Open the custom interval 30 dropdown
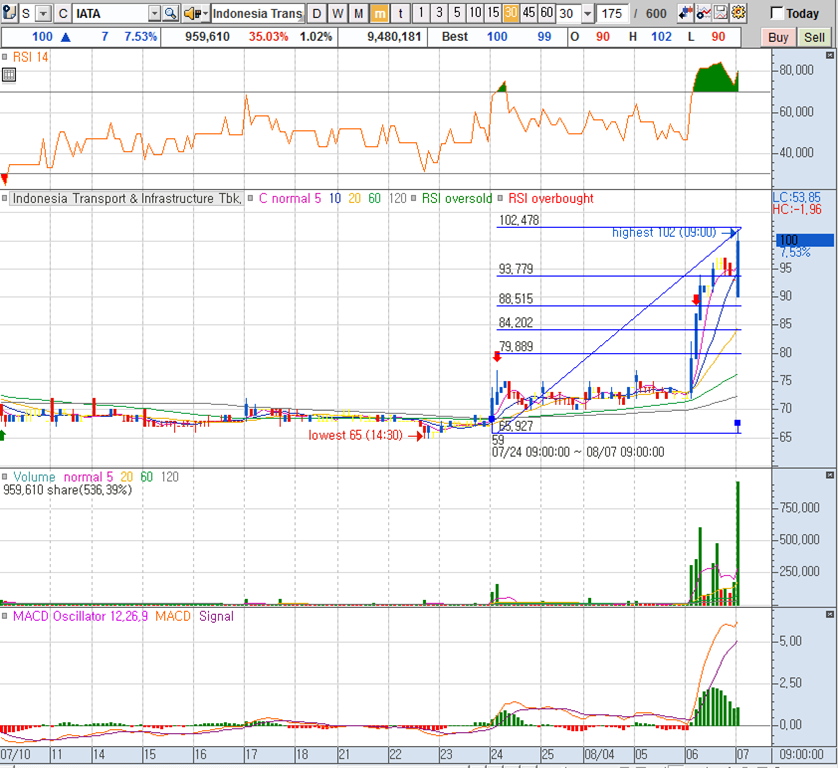Image resolution: width=838 pixels, height=768 pixels. [x=588, y=13]
